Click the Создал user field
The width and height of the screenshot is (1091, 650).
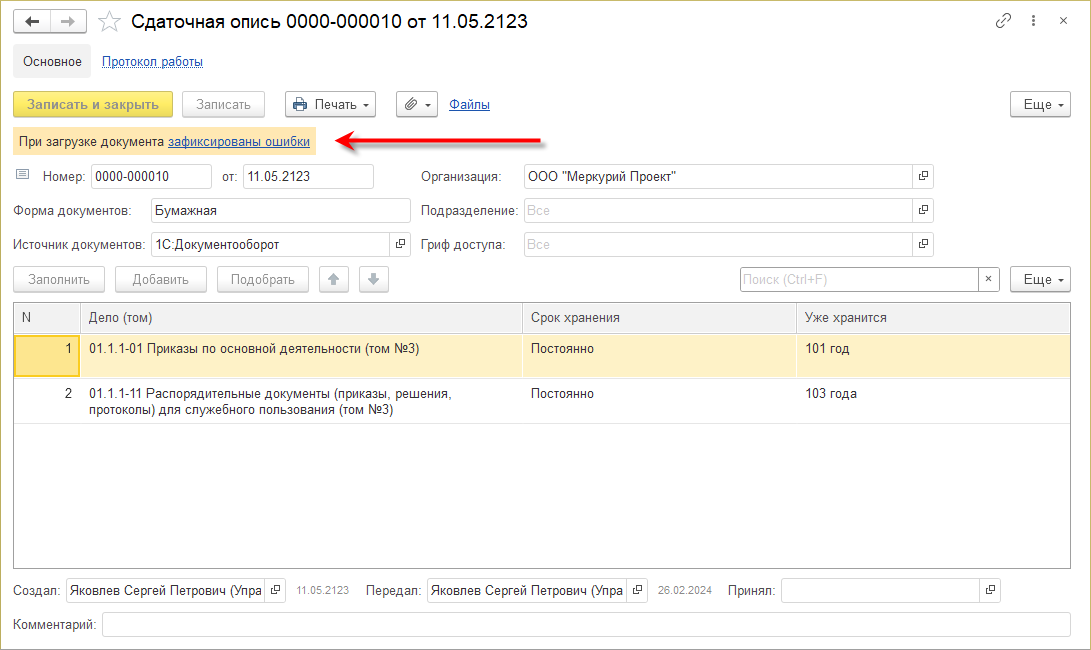point(166,590)
